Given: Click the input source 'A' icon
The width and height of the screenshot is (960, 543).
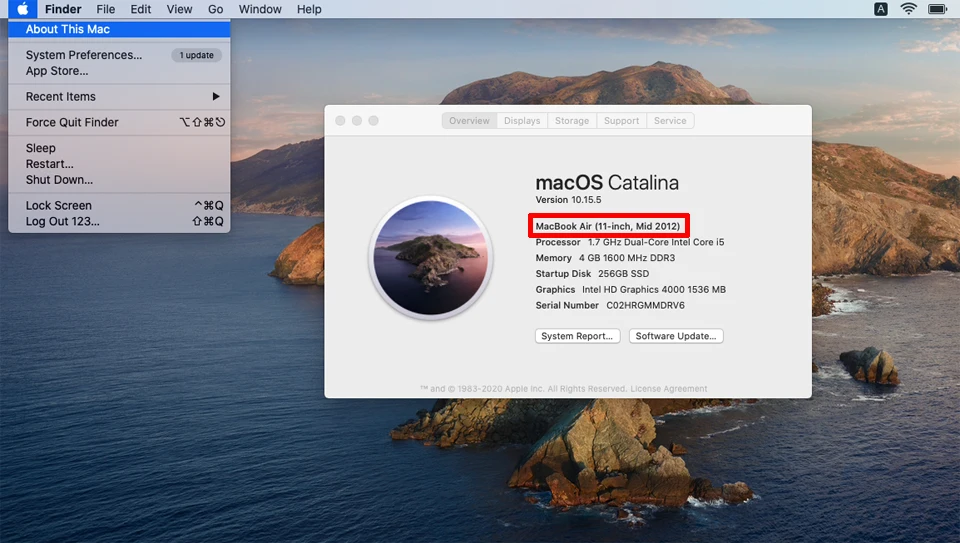Looking at the screenshot, I should 881,9.
